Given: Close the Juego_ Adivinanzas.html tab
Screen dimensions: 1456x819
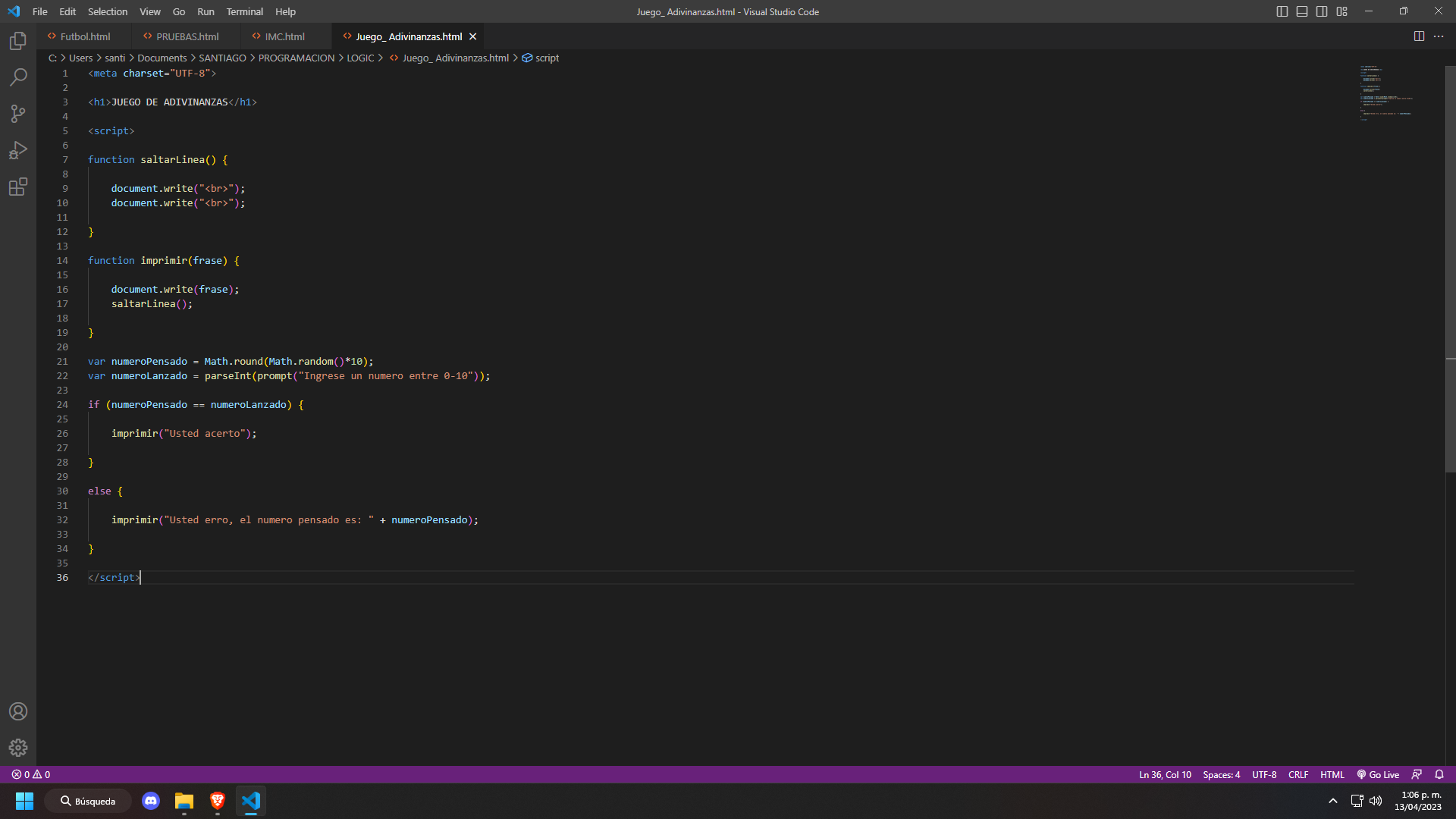Looking at the screenshot, I should [x=472, y=36].
